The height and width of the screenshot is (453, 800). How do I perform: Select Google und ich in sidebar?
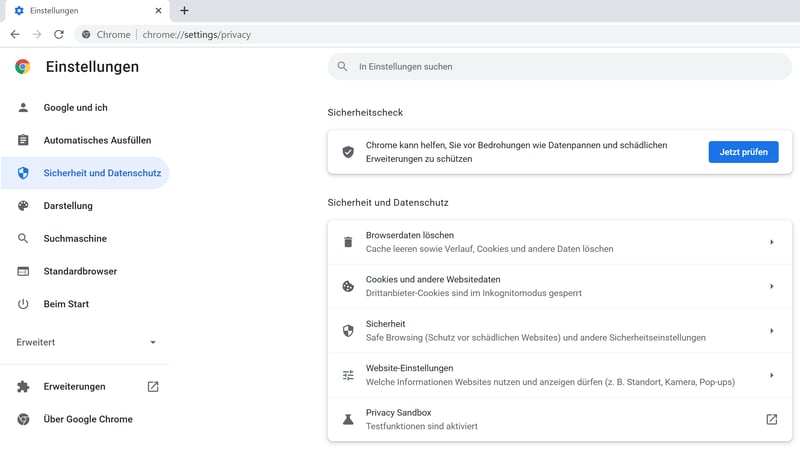(75, 108)
